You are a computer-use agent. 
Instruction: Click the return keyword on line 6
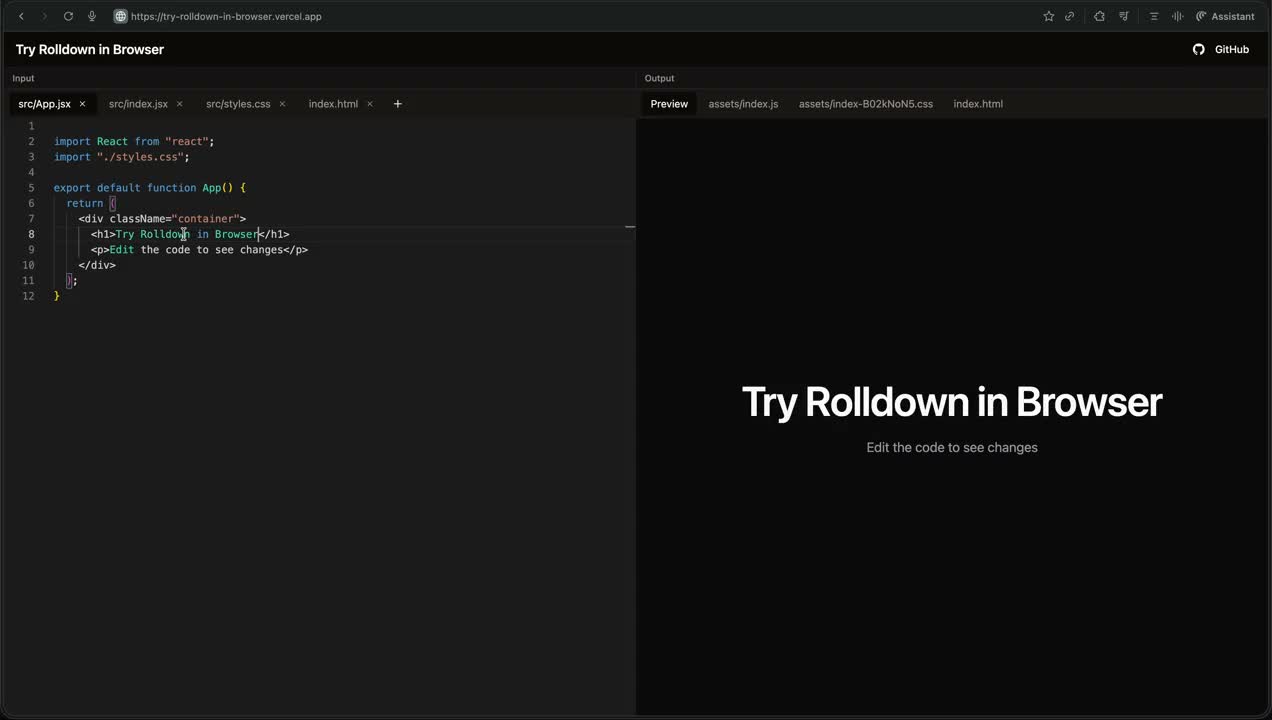pos(84,203)
